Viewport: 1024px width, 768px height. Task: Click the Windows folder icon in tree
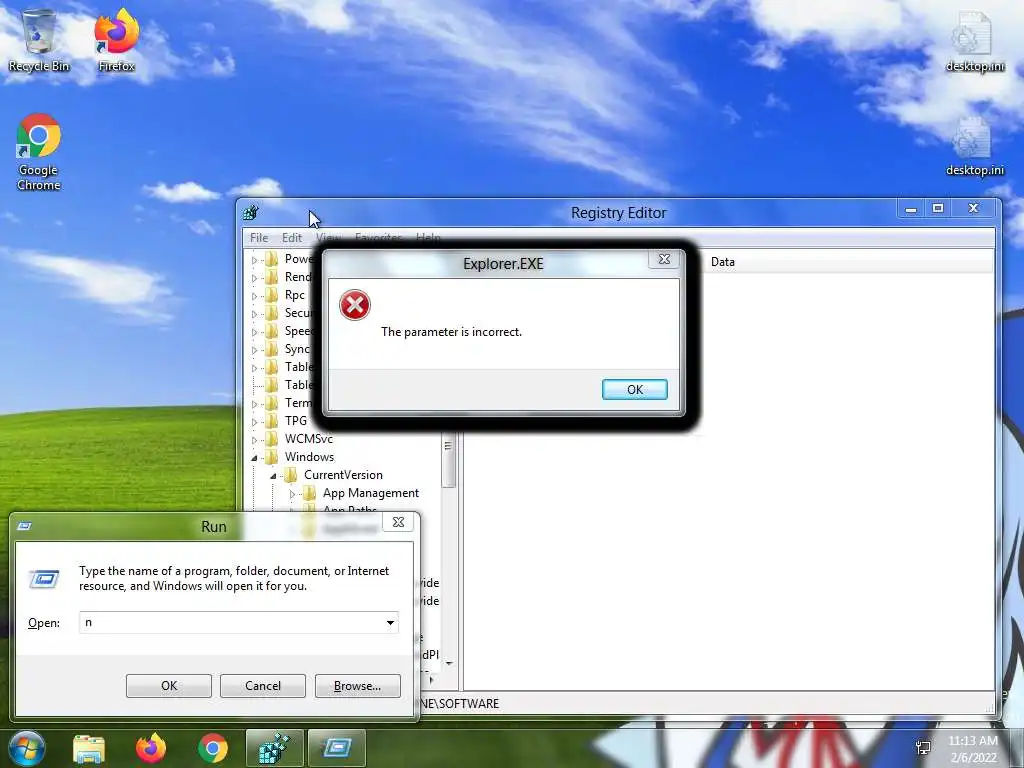click(x=272, y=457)
